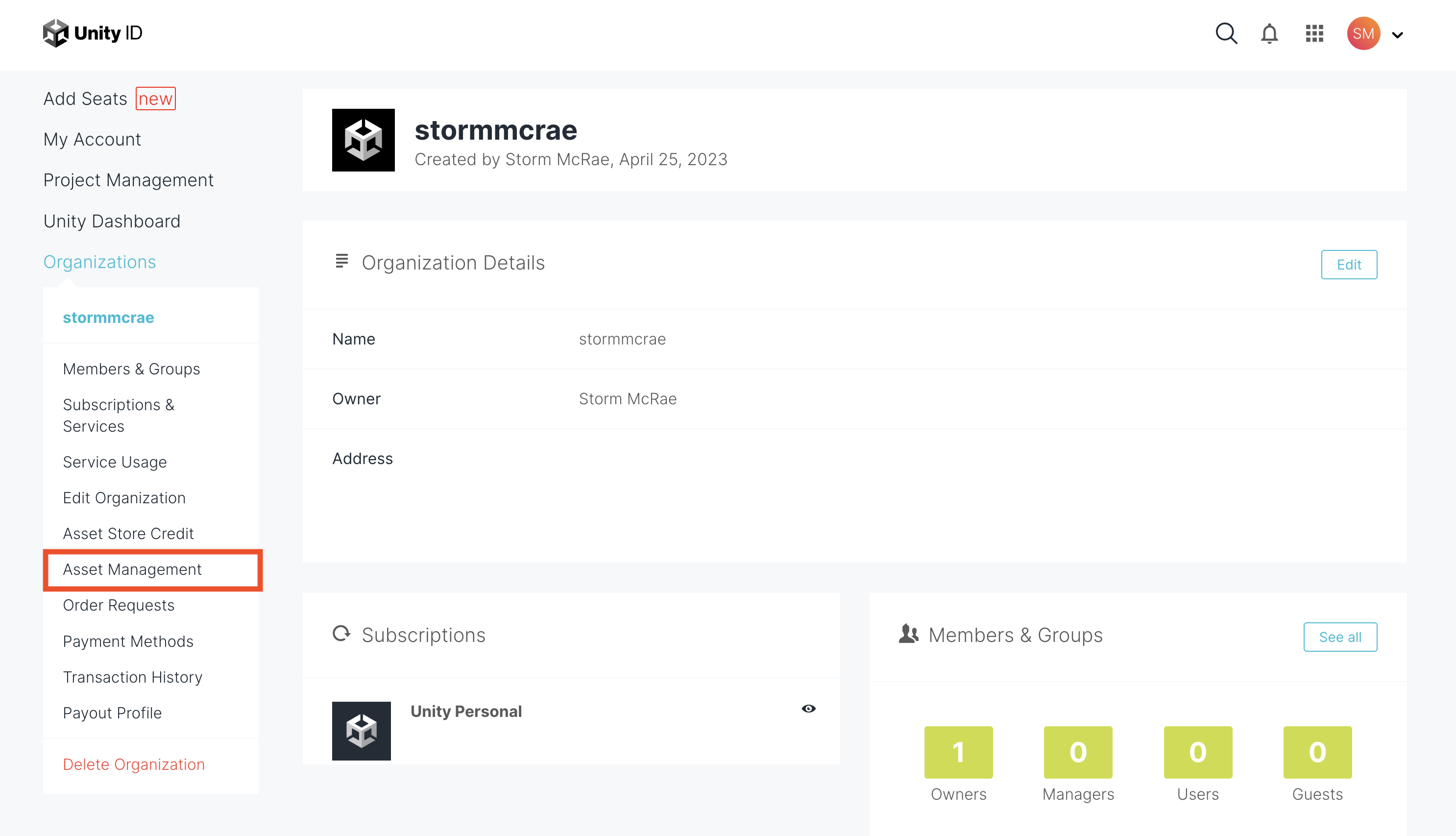
Task: Click the Name value stormmcrae
Action: [622, 339]
